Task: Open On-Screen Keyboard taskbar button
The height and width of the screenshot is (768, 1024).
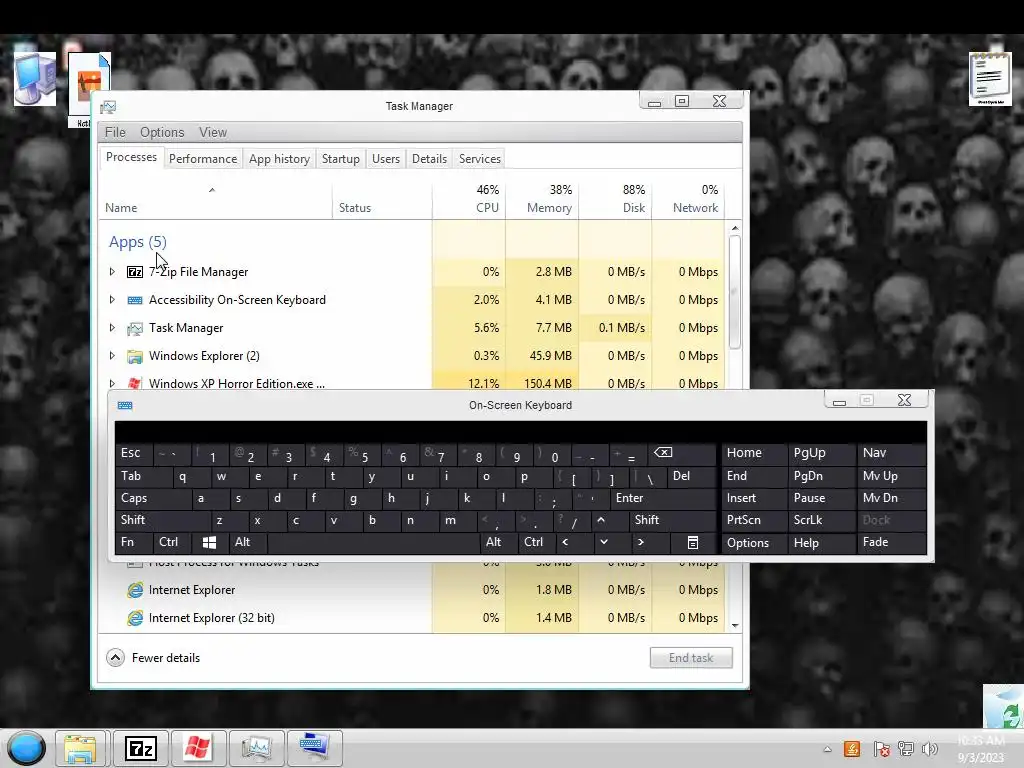Action: pos(314,748)
